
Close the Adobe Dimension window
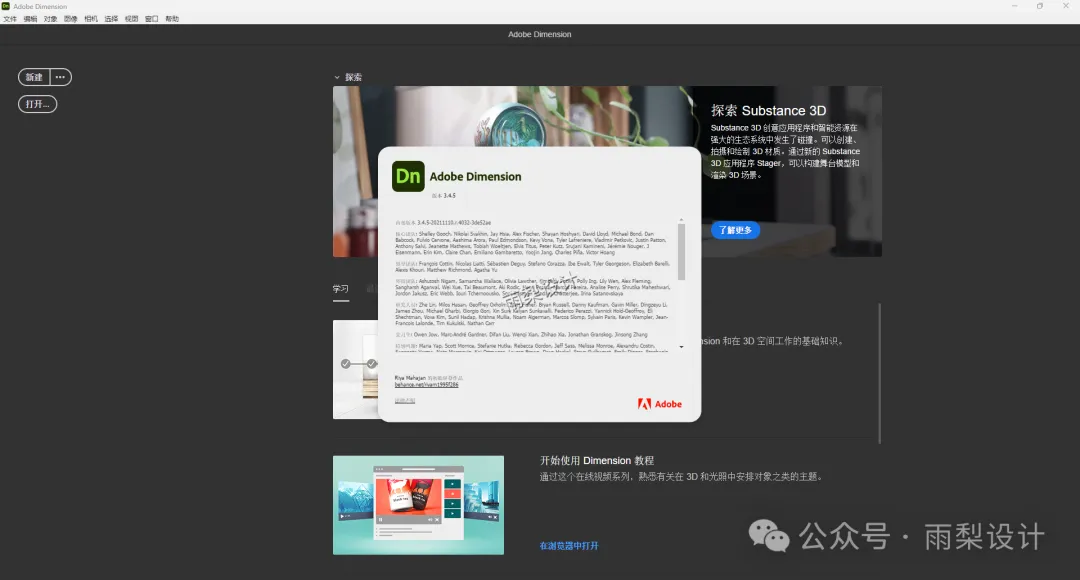click(1066, 6)
